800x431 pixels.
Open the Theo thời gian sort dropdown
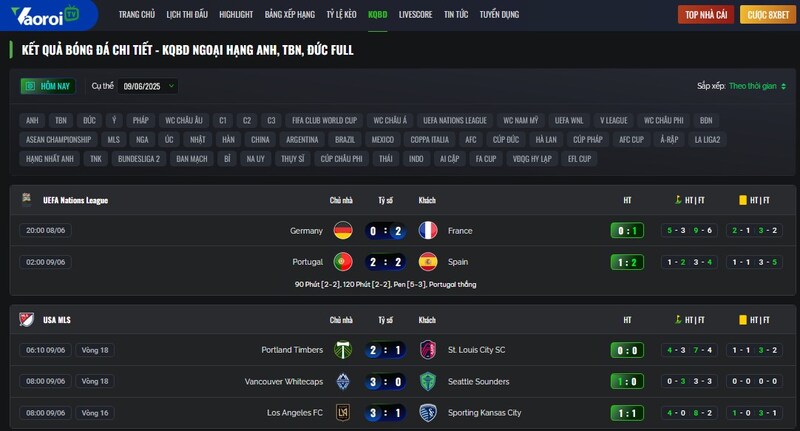click(x=757, y=86)
